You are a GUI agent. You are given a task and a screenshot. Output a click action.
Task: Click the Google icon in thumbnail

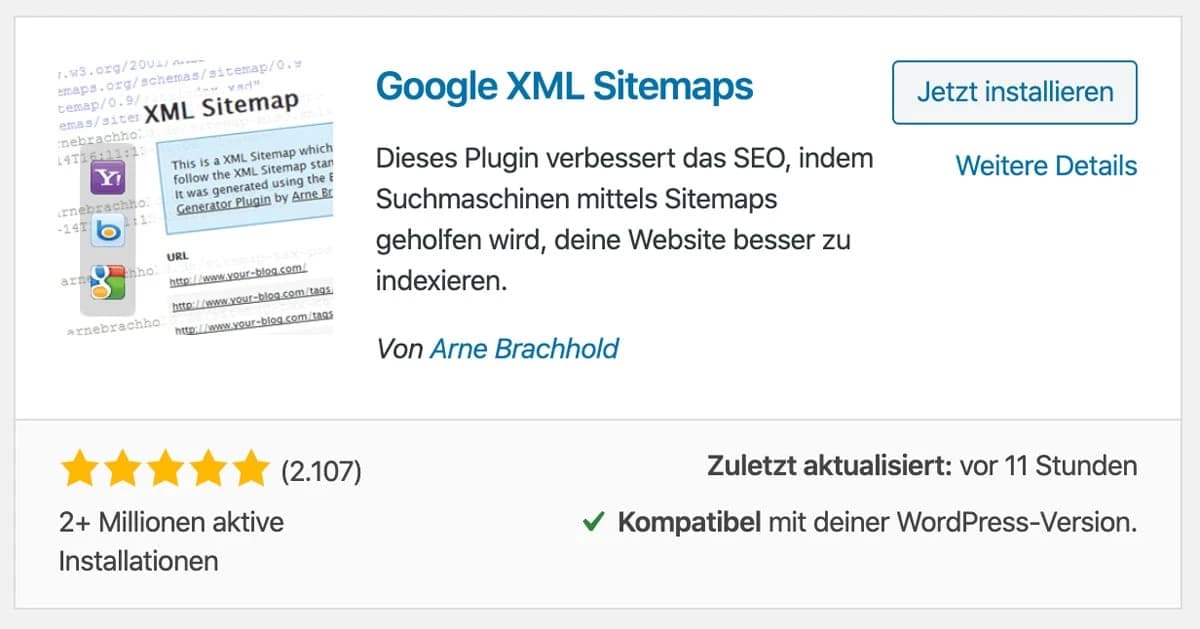click(106, 282)
